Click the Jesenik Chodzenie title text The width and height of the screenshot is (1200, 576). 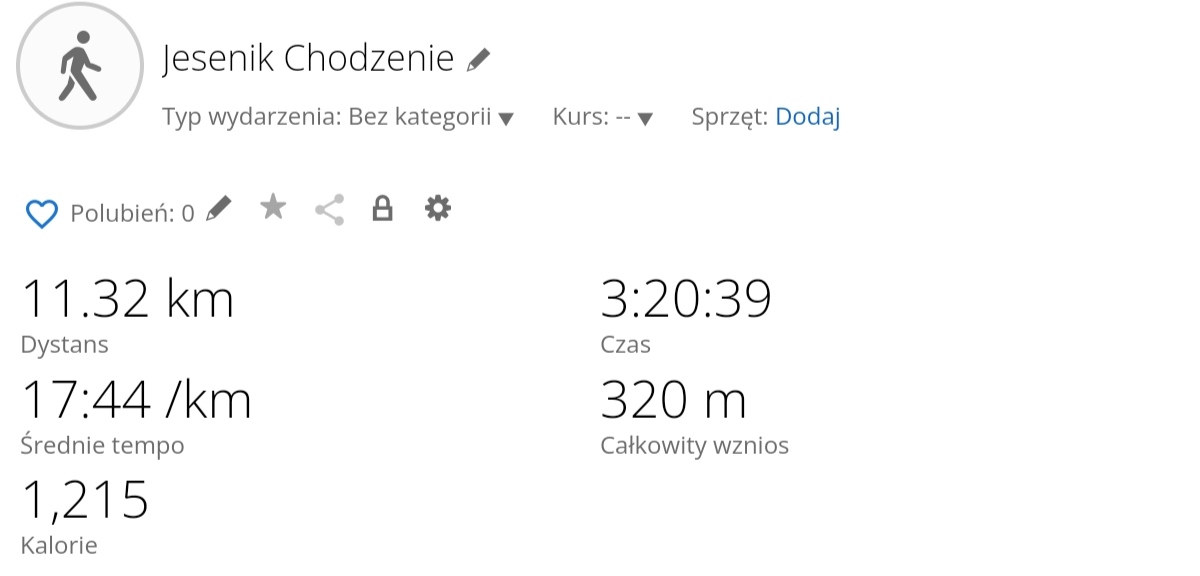[x=308, y=59]
